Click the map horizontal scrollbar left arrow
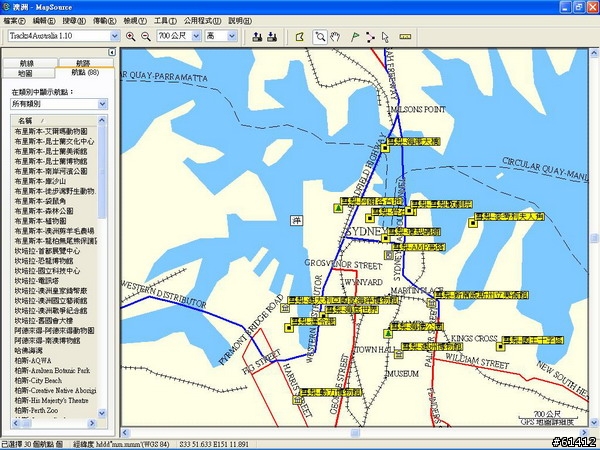The width and height of the screenshot is (600, 450). [126, 433]
